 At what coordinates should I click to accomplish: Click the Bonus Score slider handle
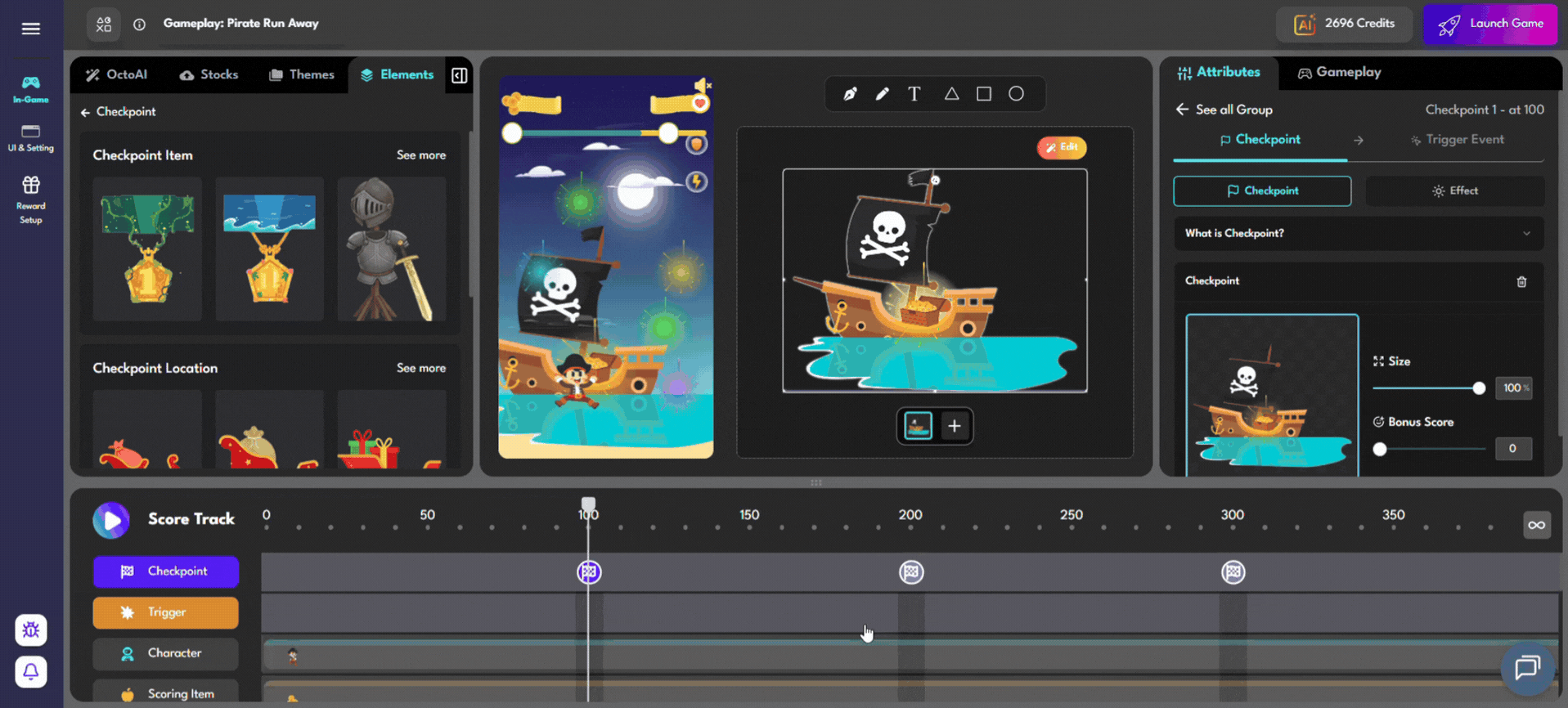[x=1380, y=449]
